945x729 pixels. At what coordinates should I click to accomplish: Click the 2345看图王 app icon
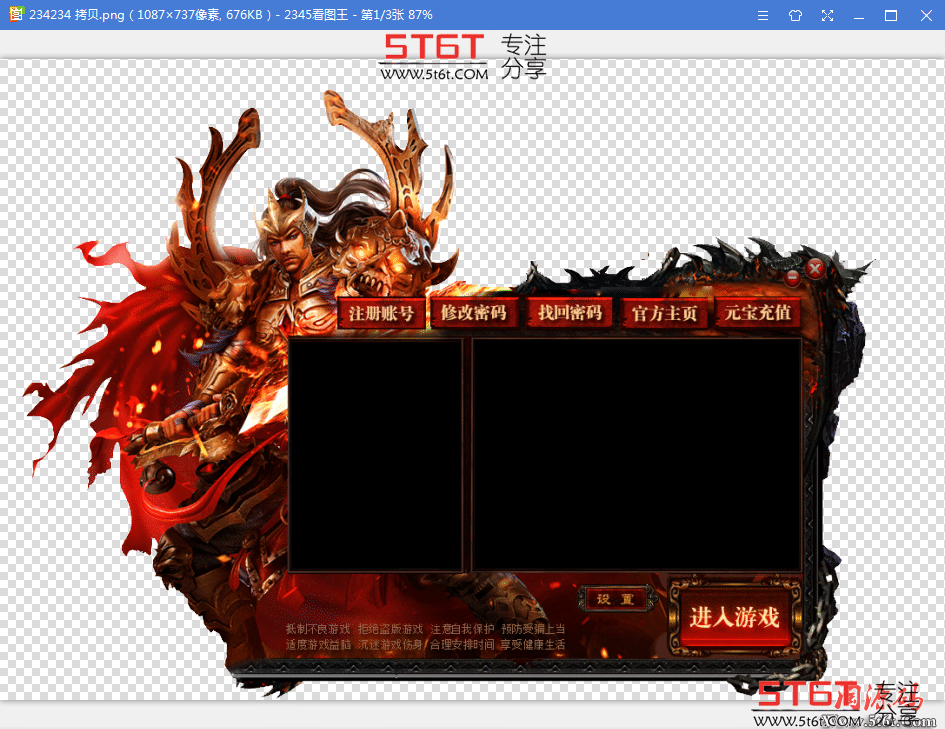click(16, 14)
